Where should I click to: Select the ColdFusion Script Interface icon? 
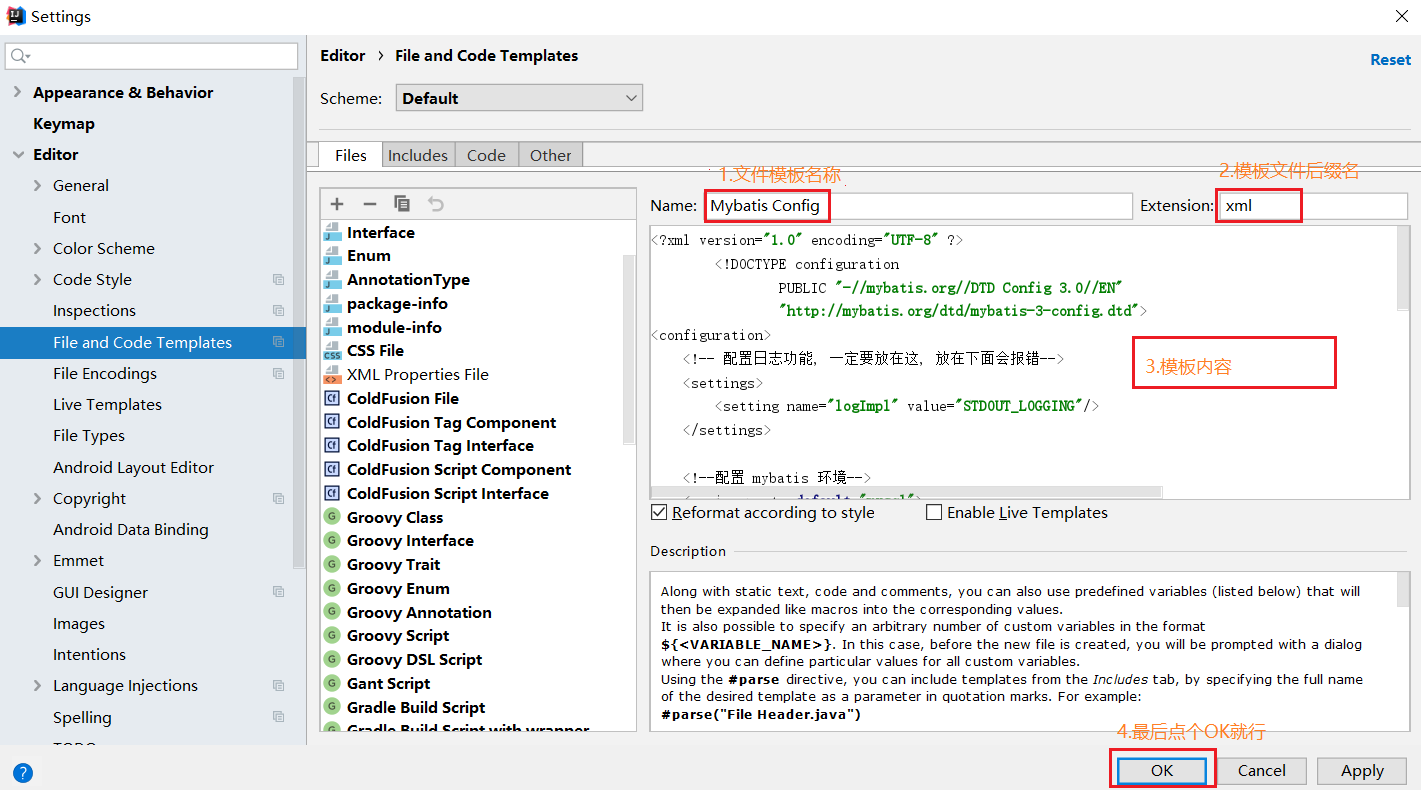click(x=332, y=494)
